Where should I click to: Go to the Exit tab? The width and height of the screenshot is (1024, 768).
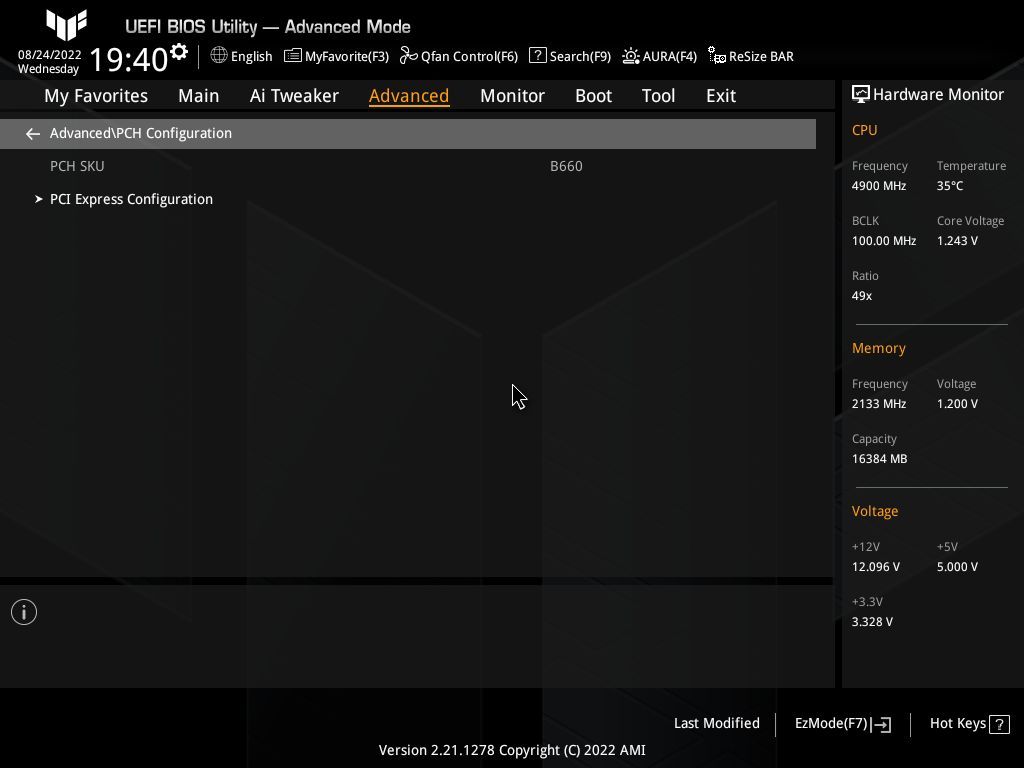click(x=721, y=96)
